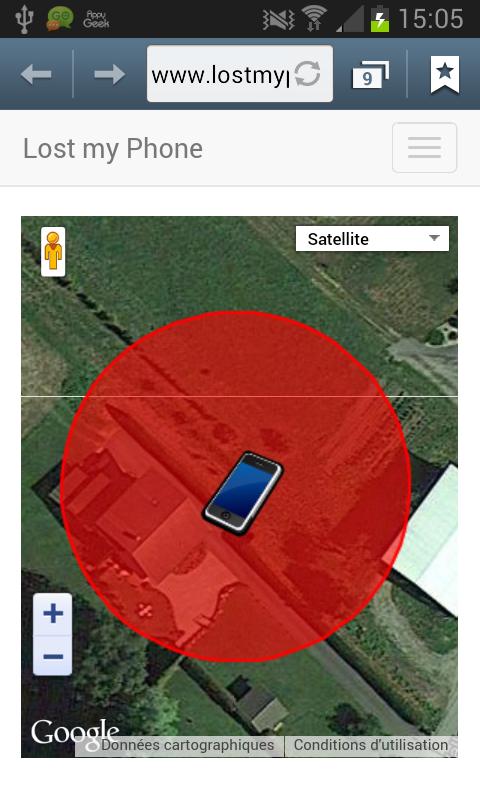Select the Street View pegman icon
The width and height of the screenshot is (480, 800).
(53, 252)
